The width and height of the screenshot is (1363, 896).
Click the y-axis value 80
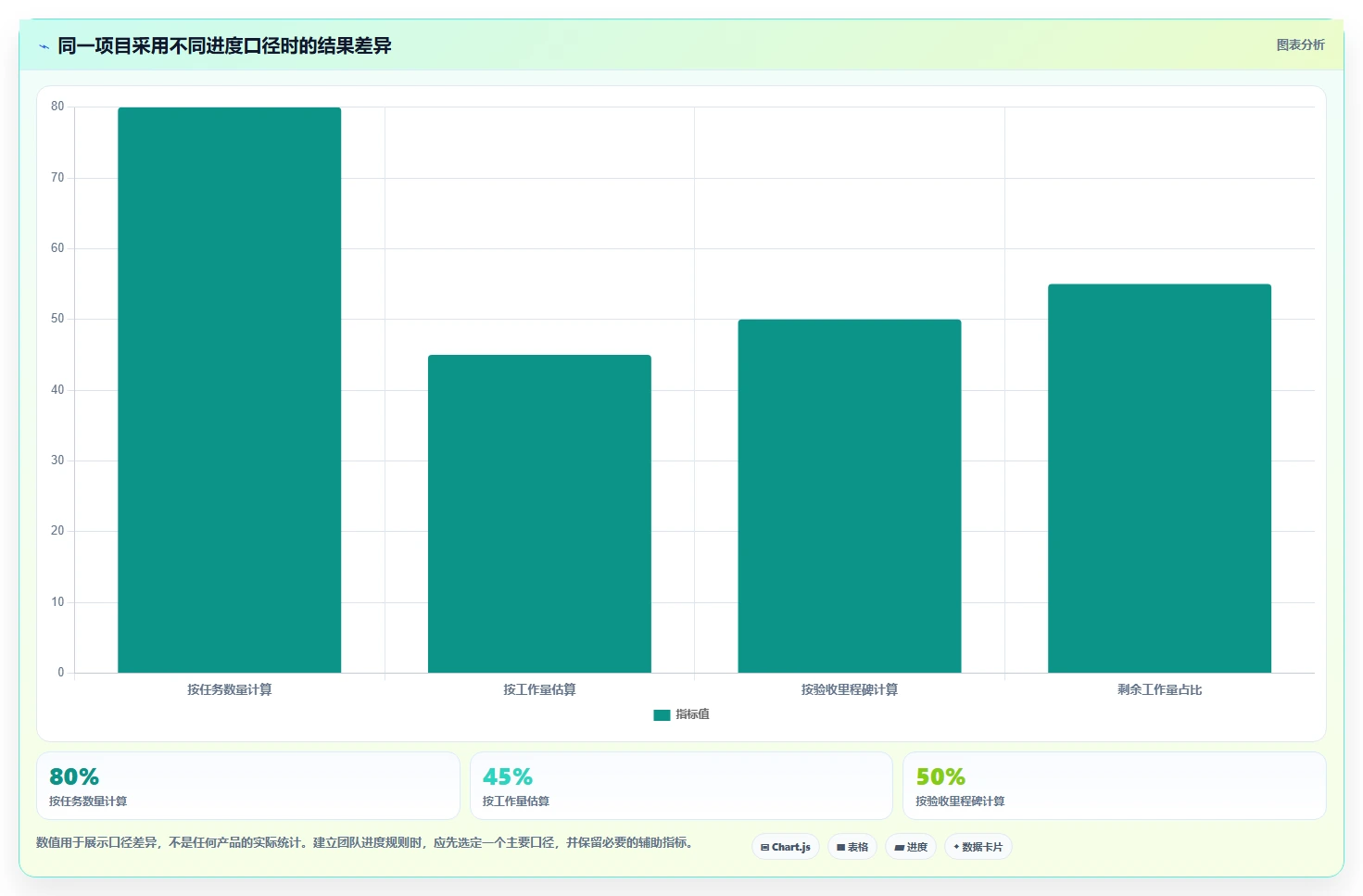[x=57, y=107]
